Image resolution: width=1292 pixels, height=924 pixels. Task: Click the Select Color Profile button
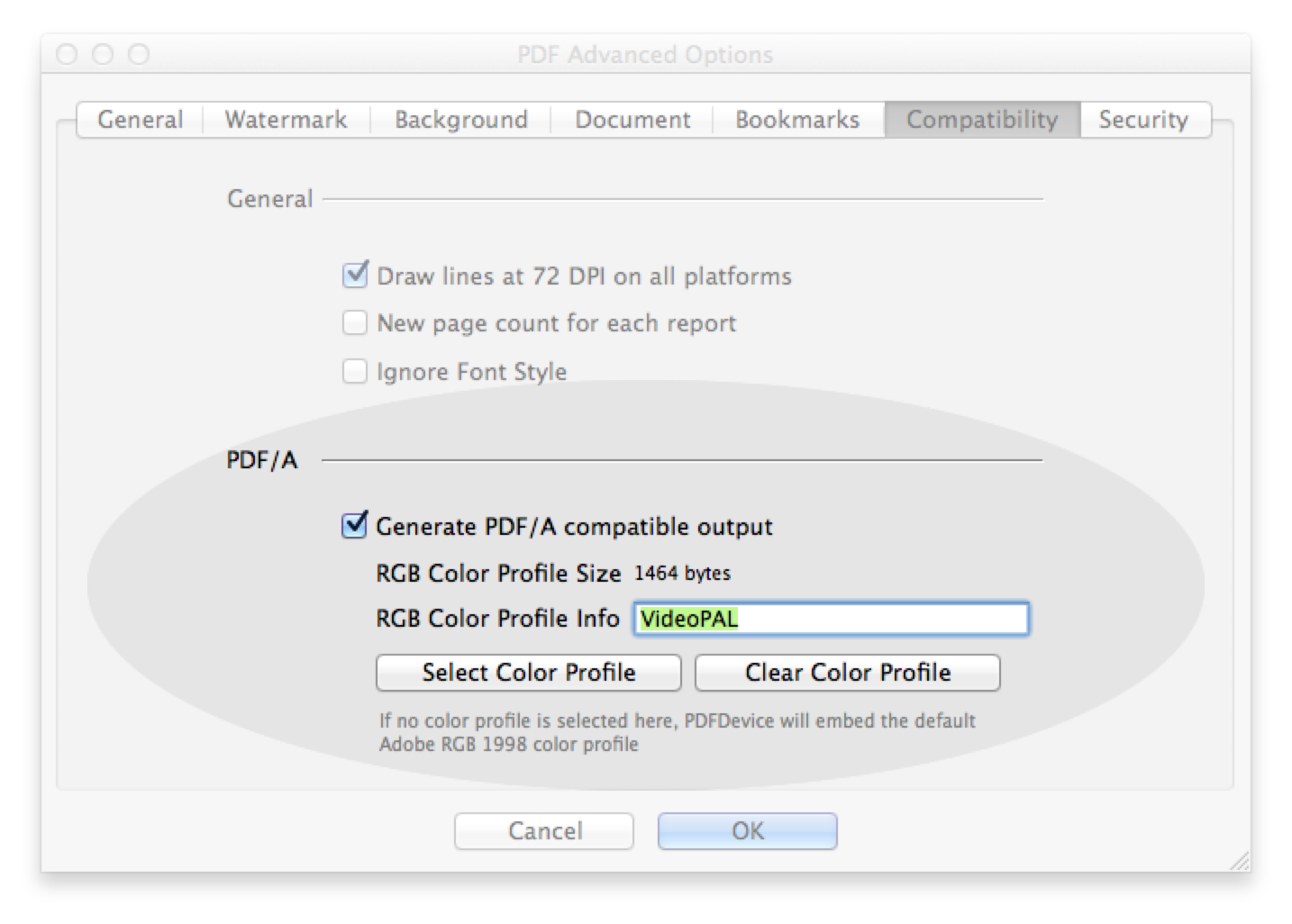click(529, 673)
